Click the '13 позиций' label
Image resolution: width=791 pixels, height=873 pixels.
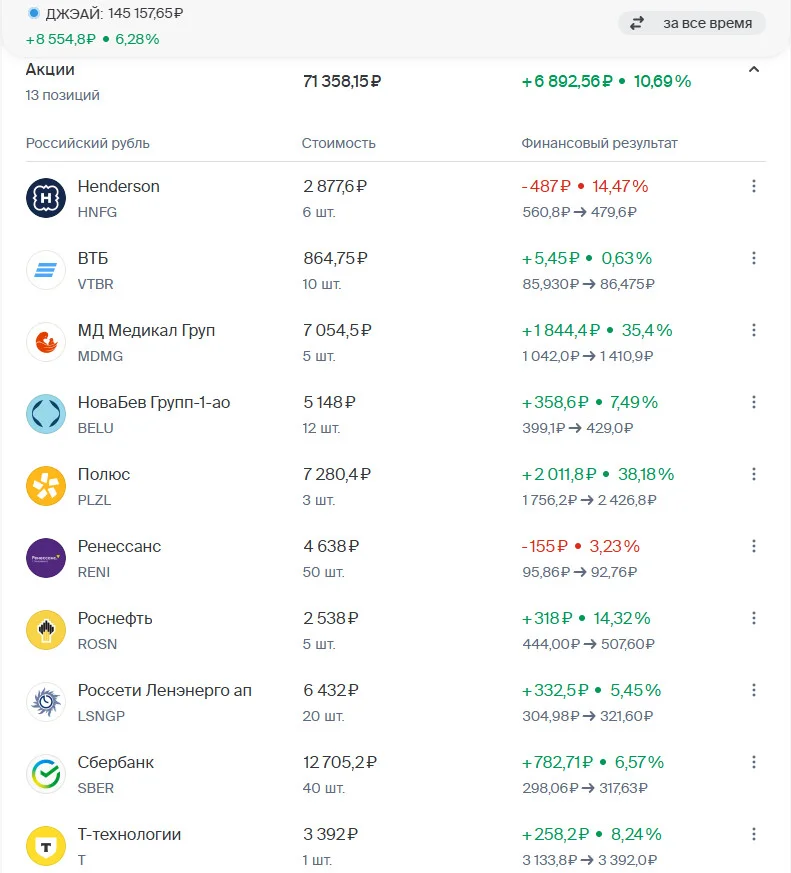62,95
